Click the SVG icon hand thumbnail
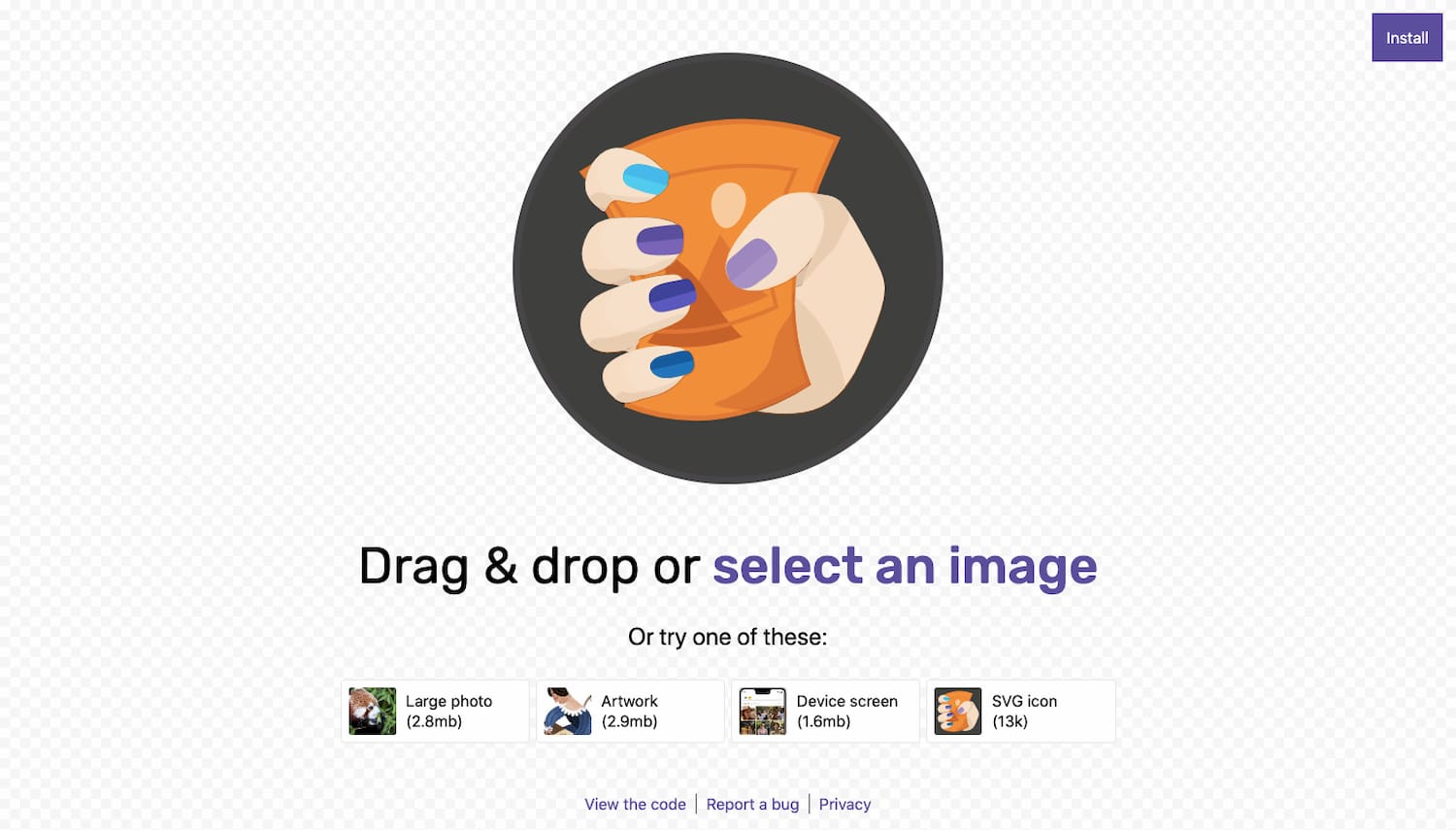The image size is (1456, 830). coord(958,712)
